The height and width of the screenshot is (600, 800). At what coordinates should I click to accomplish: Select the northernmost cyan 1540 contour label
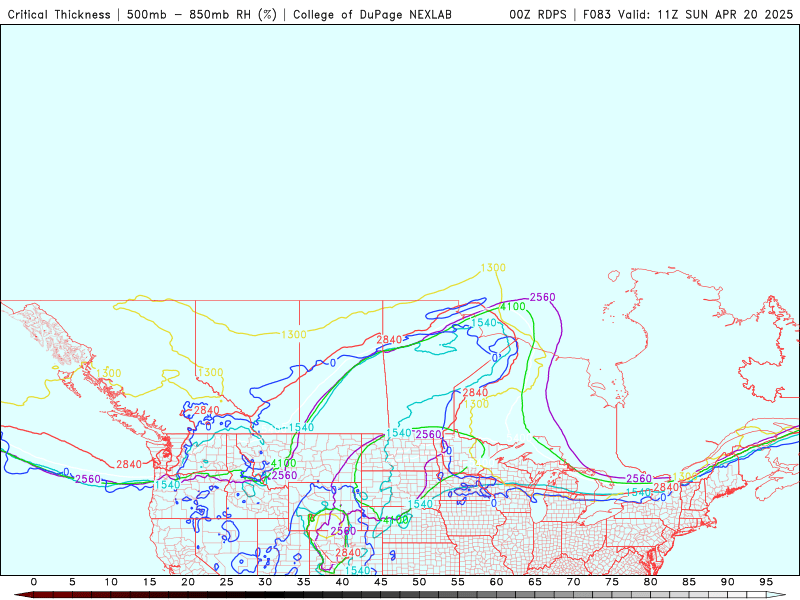pos(484,322)
